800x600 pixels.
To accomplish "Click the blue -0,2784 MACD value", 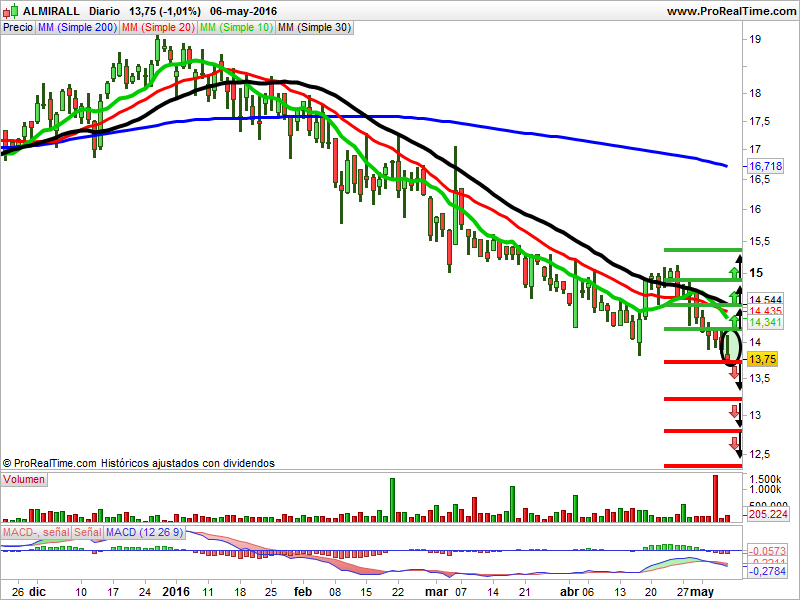I will tap(767, 571).
